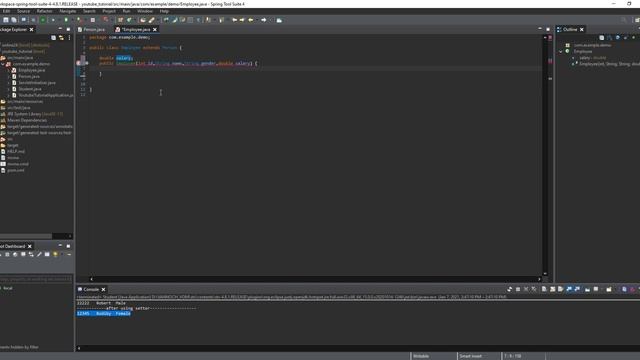Click the first Outline toolbar icon
Viewport: 640px width, 360px height.
click(602, 38)
